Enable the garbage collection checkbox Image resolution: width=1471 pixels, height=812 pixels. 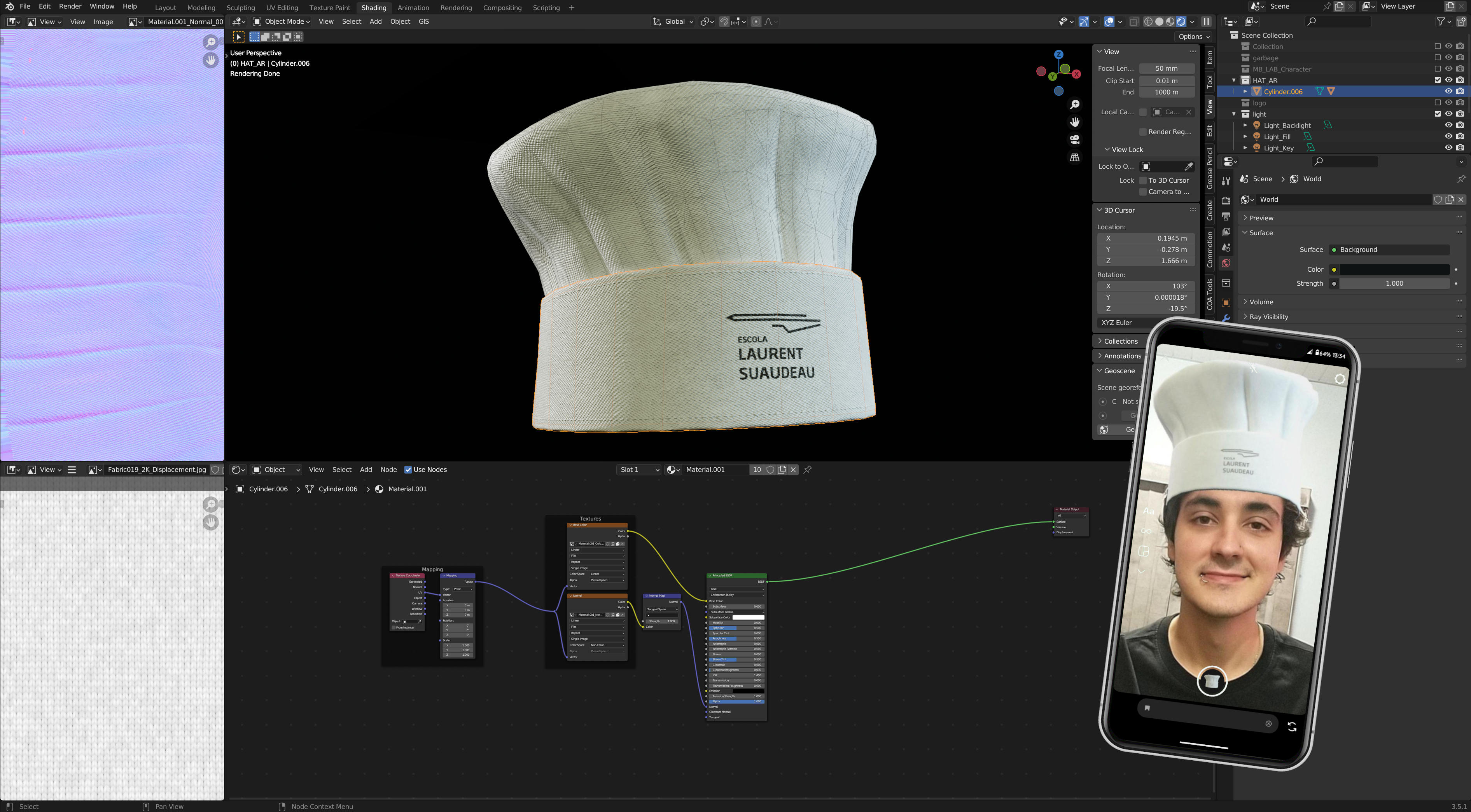click(x=1438, y=58)
